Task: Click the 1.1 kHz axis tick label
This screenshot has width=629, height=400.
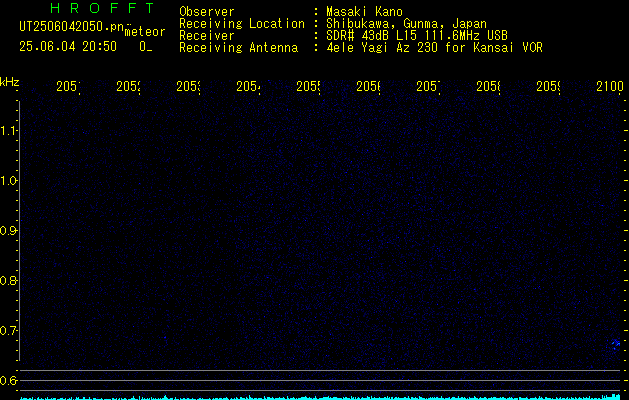Action: coord(8,130)
